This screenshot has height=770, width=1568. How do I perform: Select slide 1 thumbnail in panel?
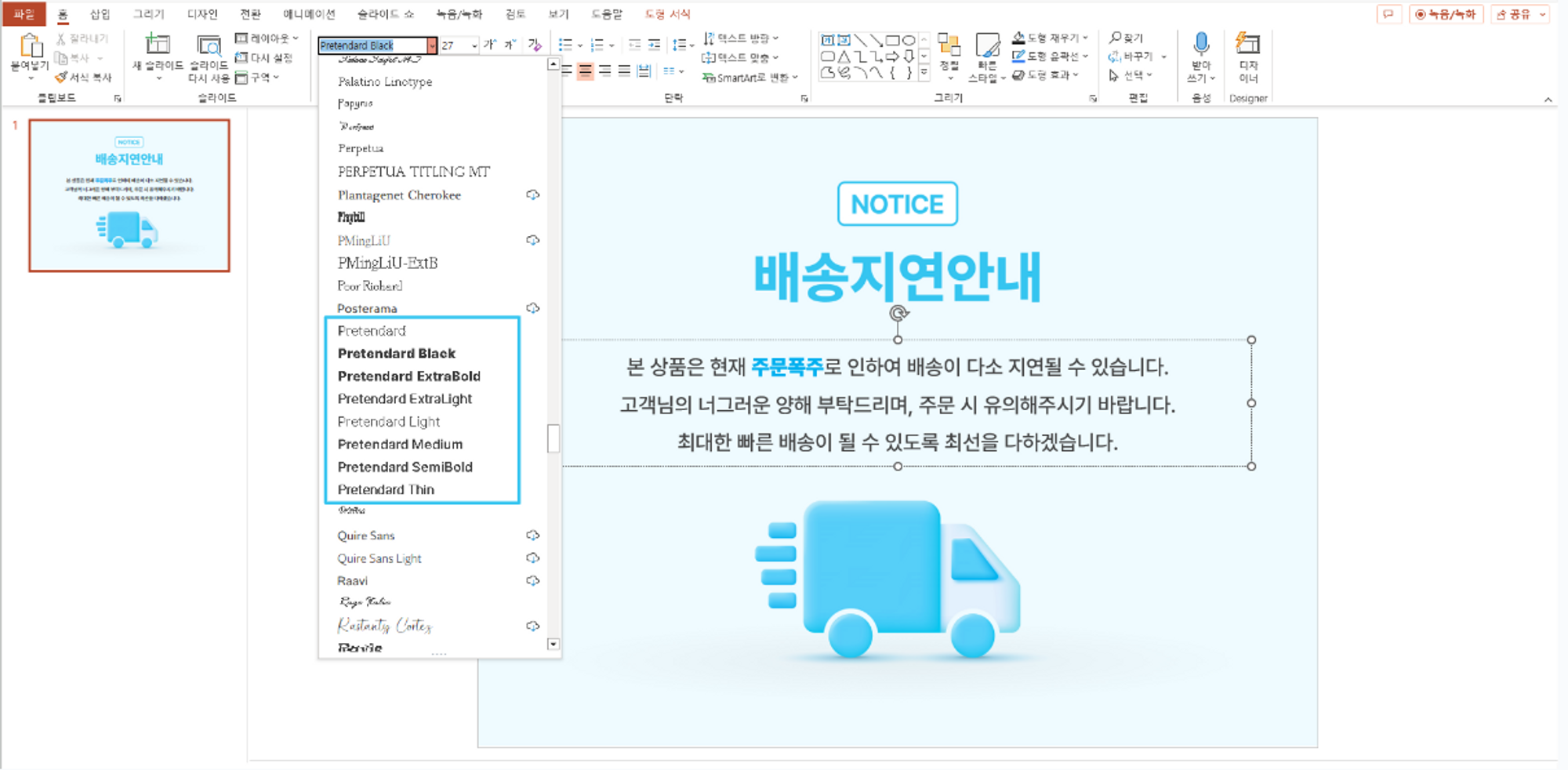[129, 196]
